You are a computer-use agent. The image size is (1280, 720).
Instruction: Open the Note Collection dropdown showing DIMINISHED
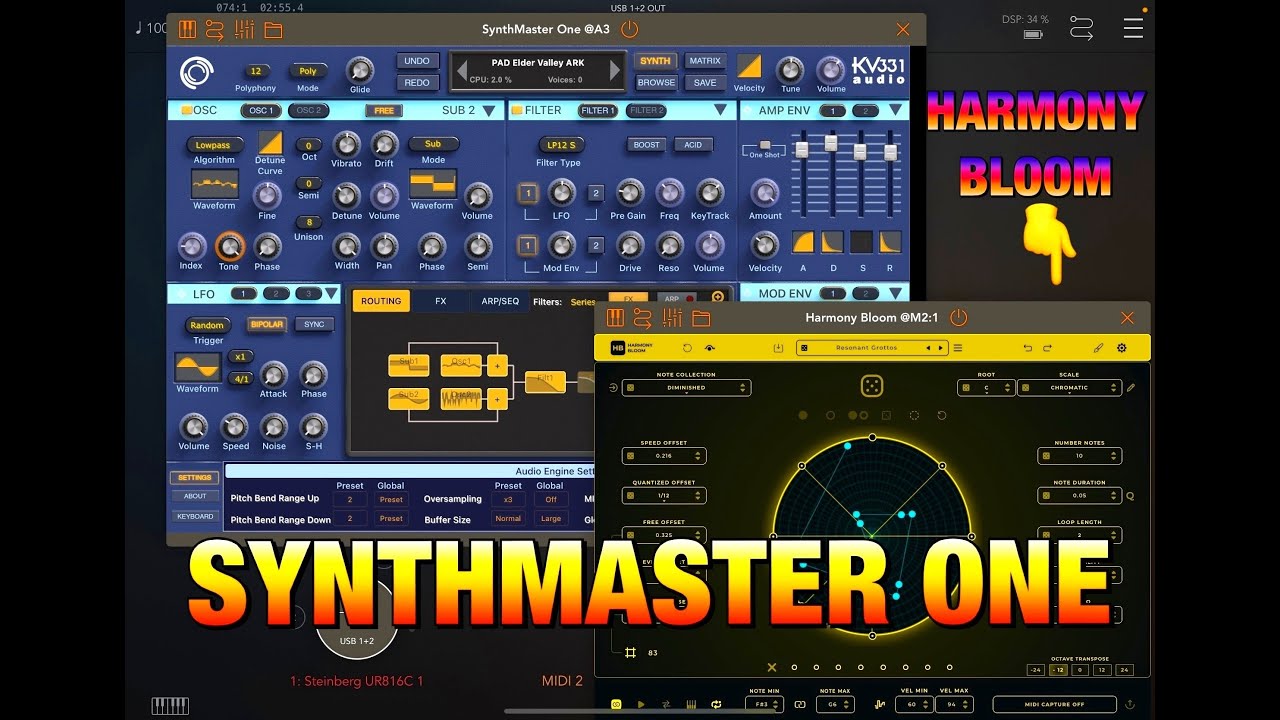coord(688,387)
